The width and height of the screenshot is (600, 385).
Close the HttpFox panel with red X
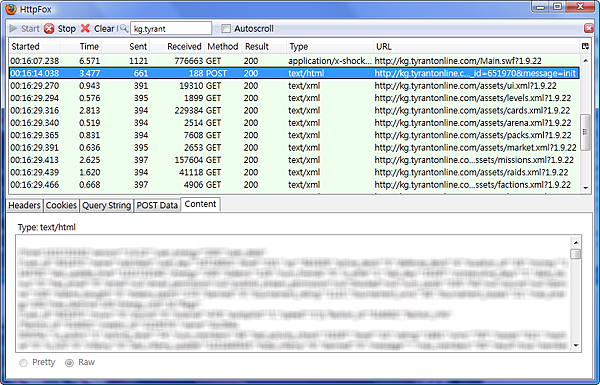click(x=589, y=28)
